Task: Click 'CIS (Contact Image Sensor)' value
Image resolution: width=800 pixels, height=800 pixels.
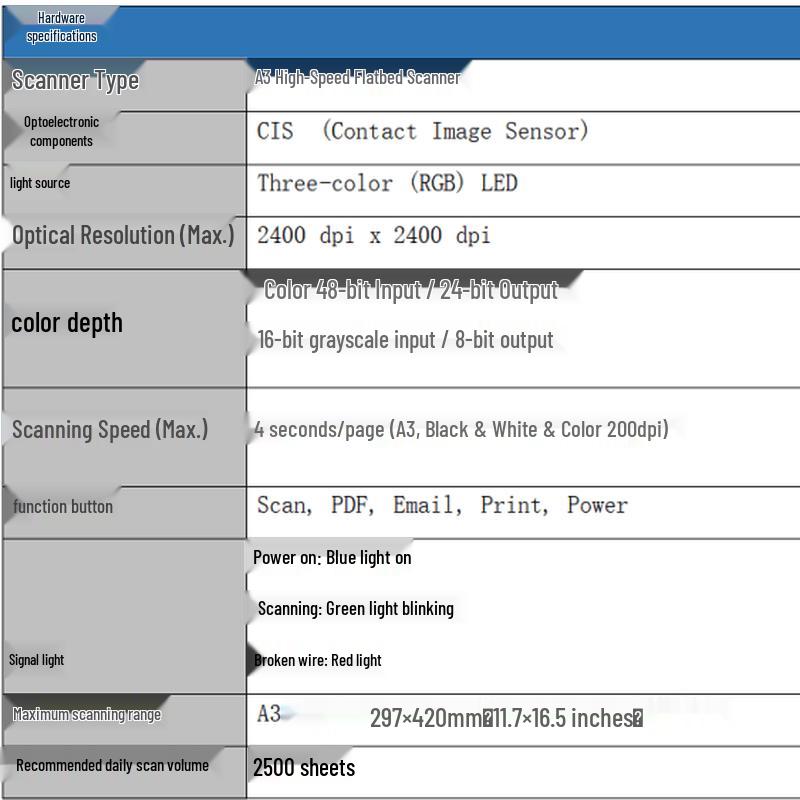Action: click(x=422, y=131)
